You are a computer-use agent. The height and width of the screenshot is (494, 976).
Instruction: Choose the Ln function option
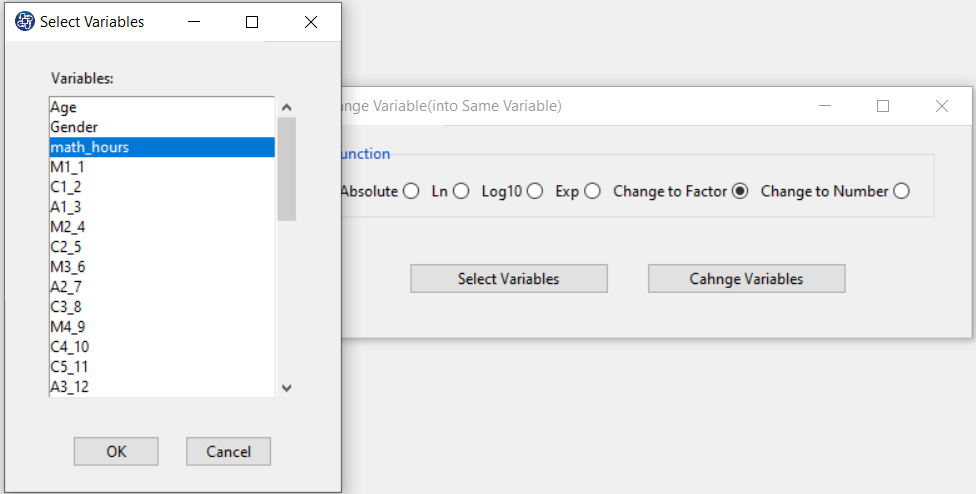pyautogui.click(x=461, y=191)
